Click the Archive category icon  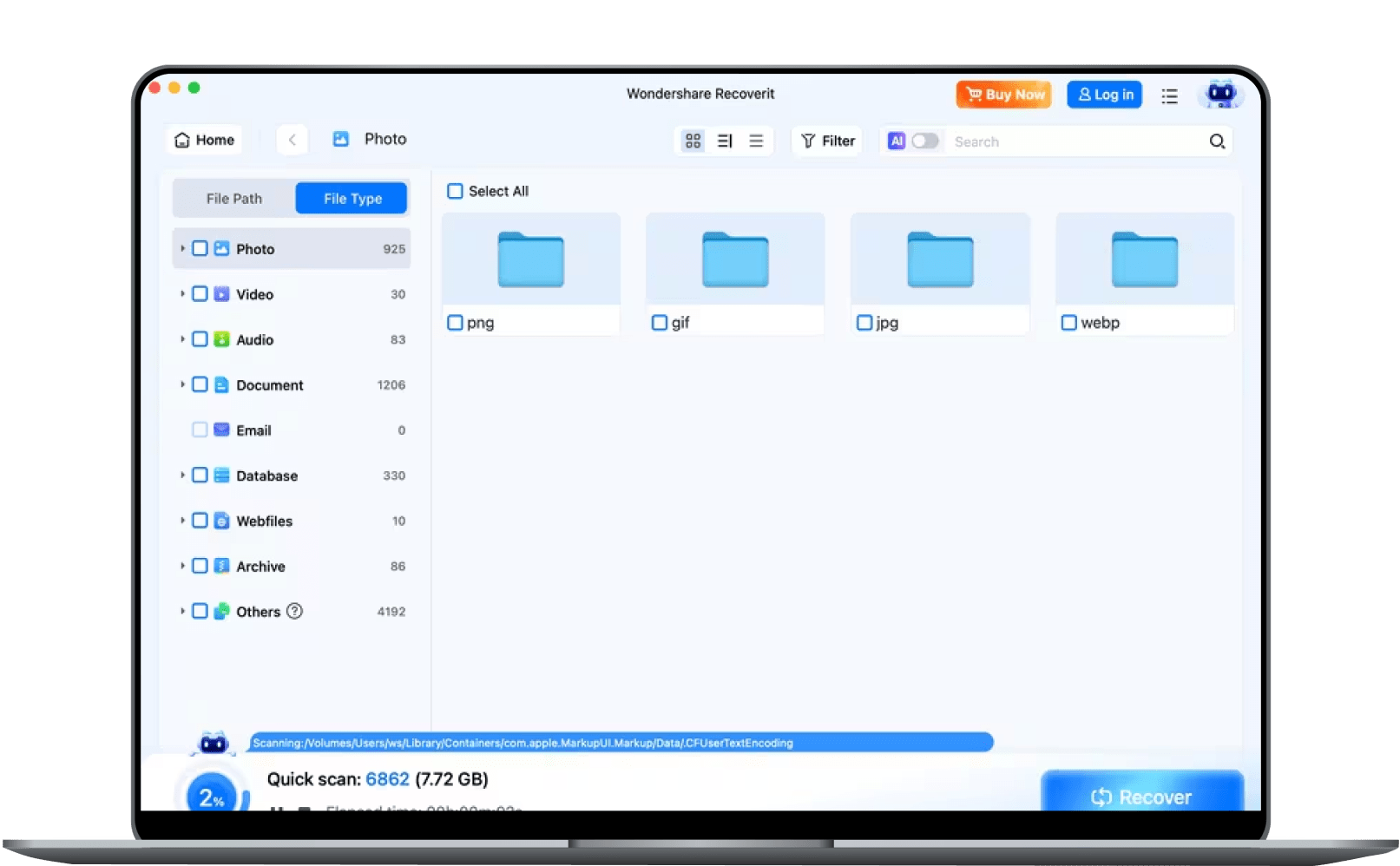[x=221, y=566]
